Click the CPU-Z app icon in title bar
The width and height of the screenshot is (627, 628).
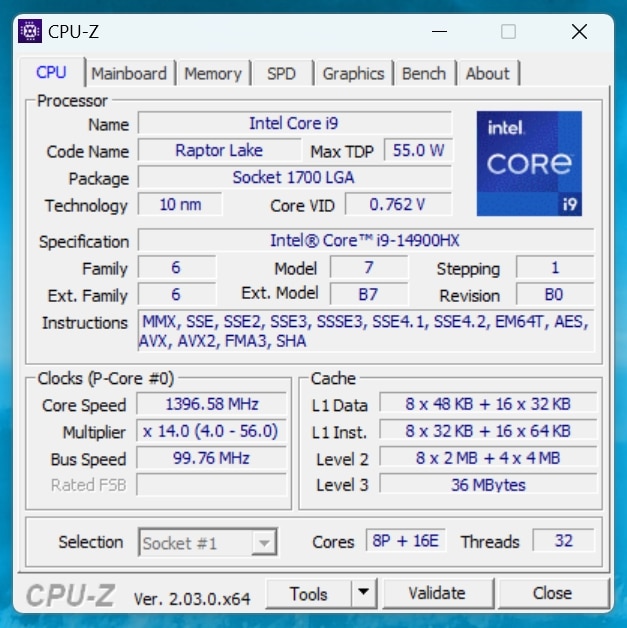(x=30, y=31)
